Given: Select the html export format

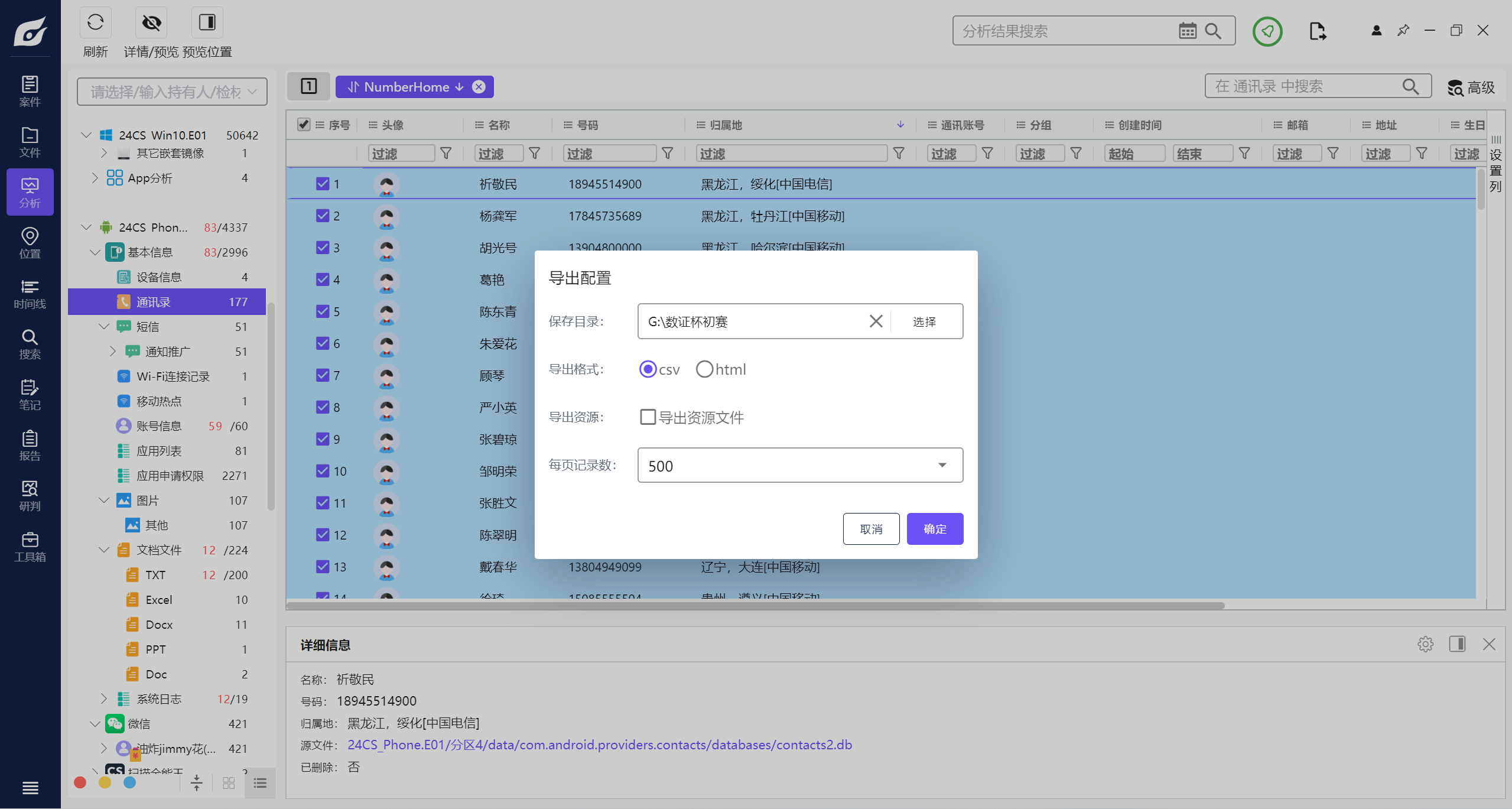Looking at the screenshot, I should 704,369.
